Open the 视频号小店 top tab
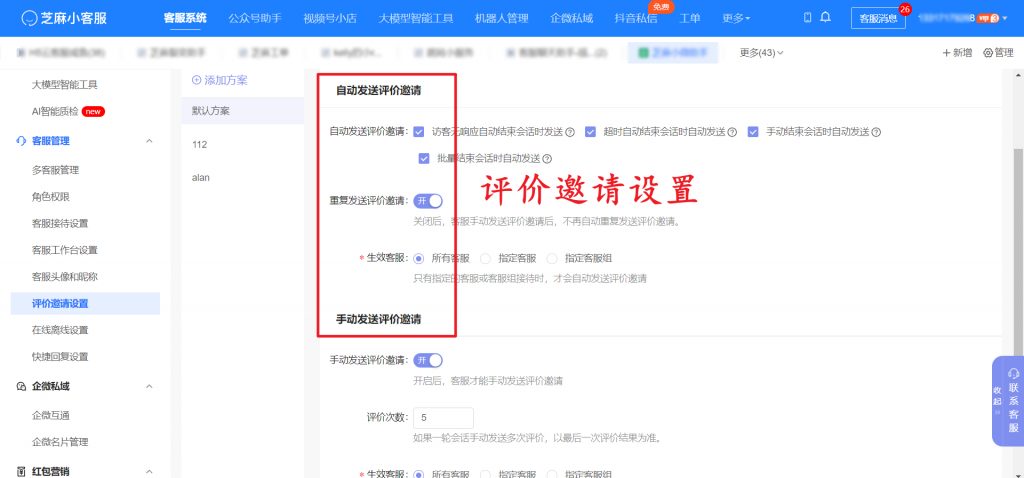 330,18
